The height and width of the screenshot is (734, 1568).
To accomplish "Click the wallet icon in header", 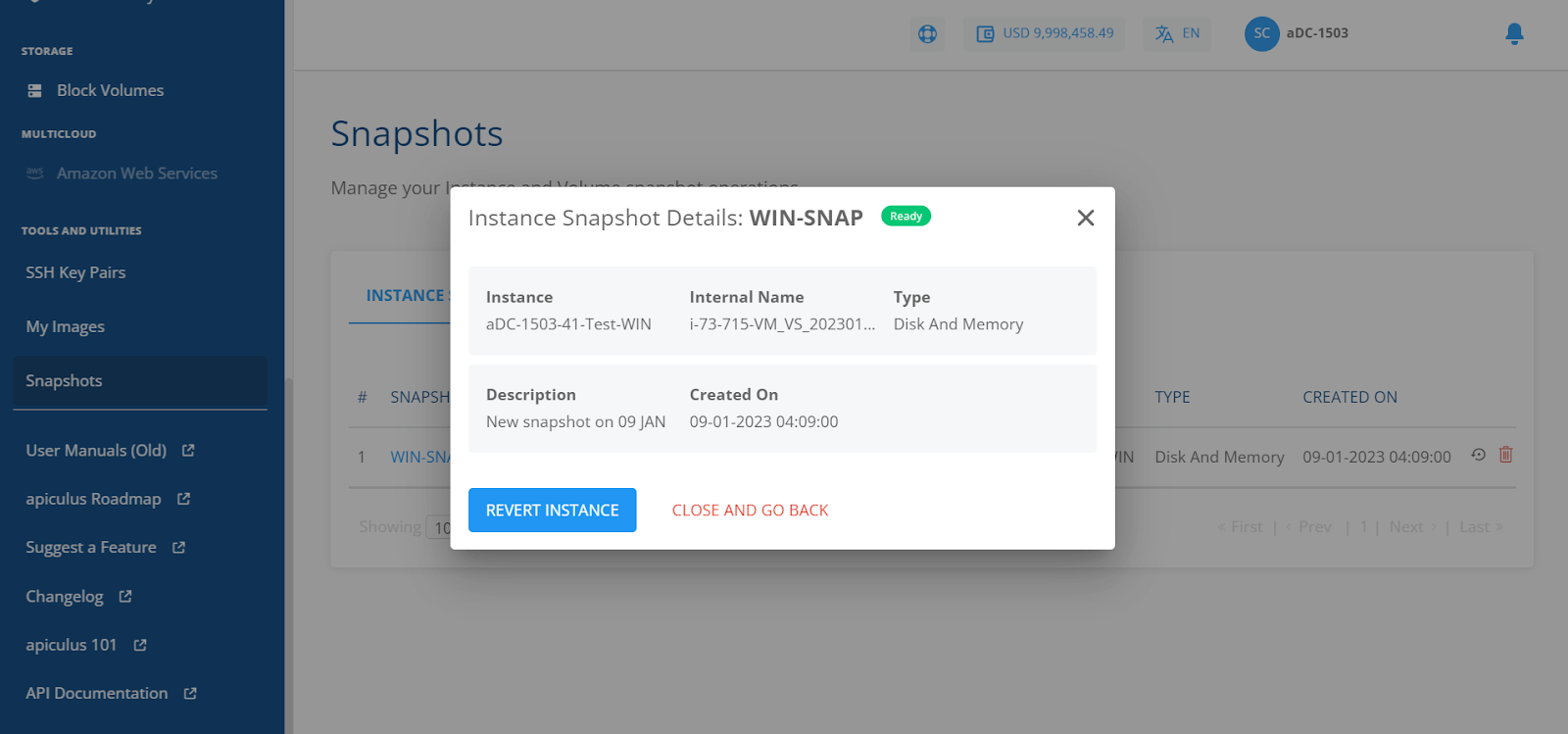I will [x=985, y=34].
